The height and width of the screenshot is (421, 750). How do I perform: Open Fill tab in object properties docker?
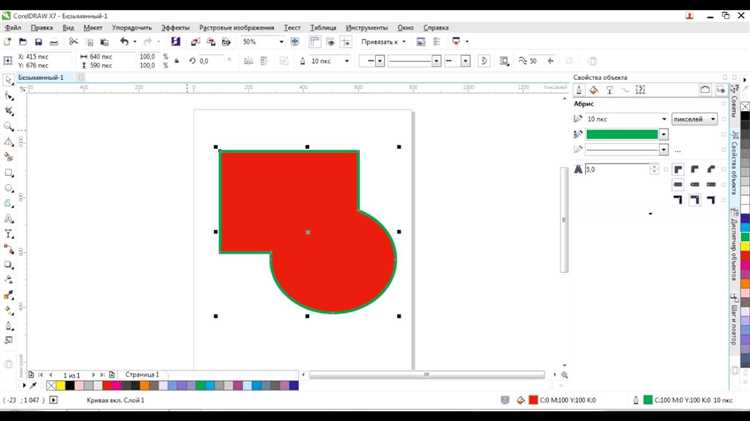point(594,90)
